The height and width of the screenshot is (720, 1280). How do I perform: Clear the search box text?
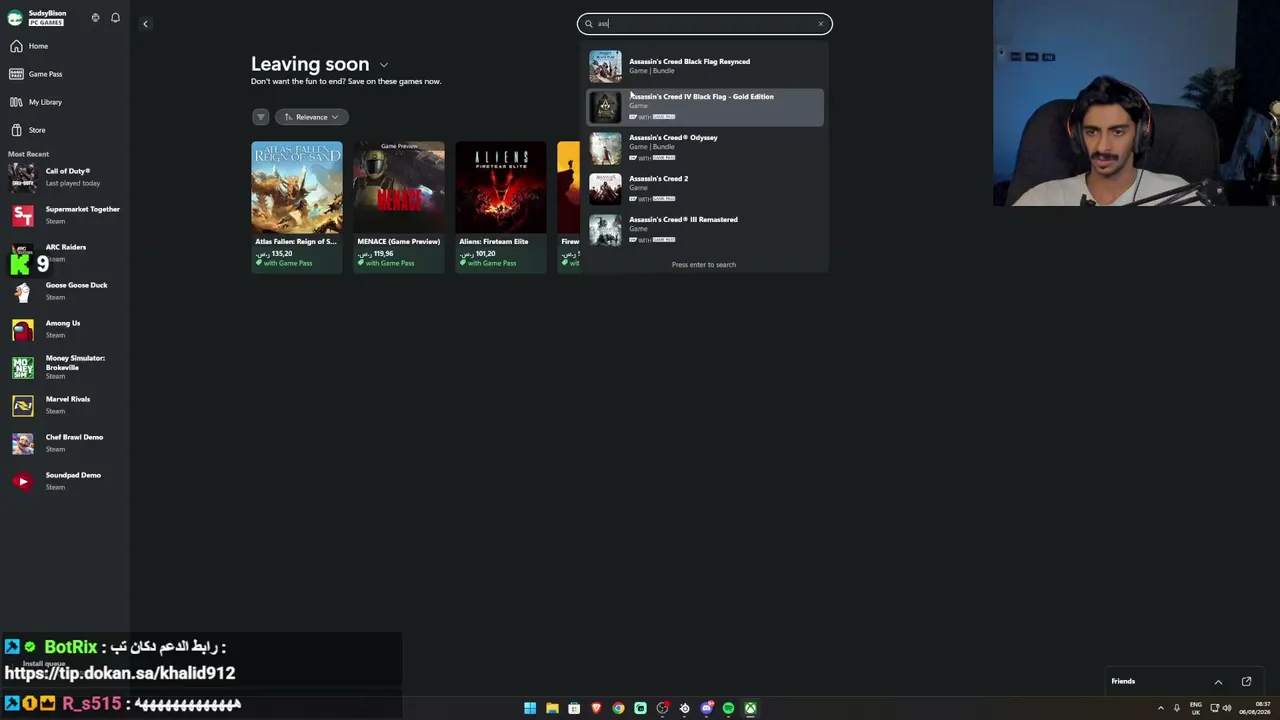tap(820, 24)
